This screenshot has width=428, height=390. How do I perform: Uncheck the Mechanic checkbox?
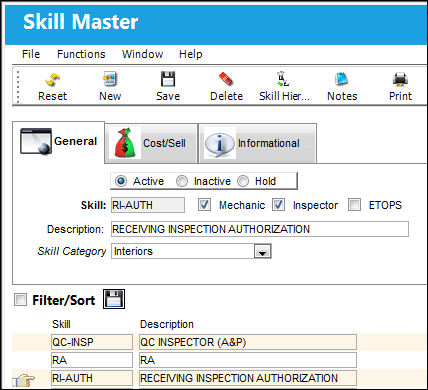click(204, 205)
